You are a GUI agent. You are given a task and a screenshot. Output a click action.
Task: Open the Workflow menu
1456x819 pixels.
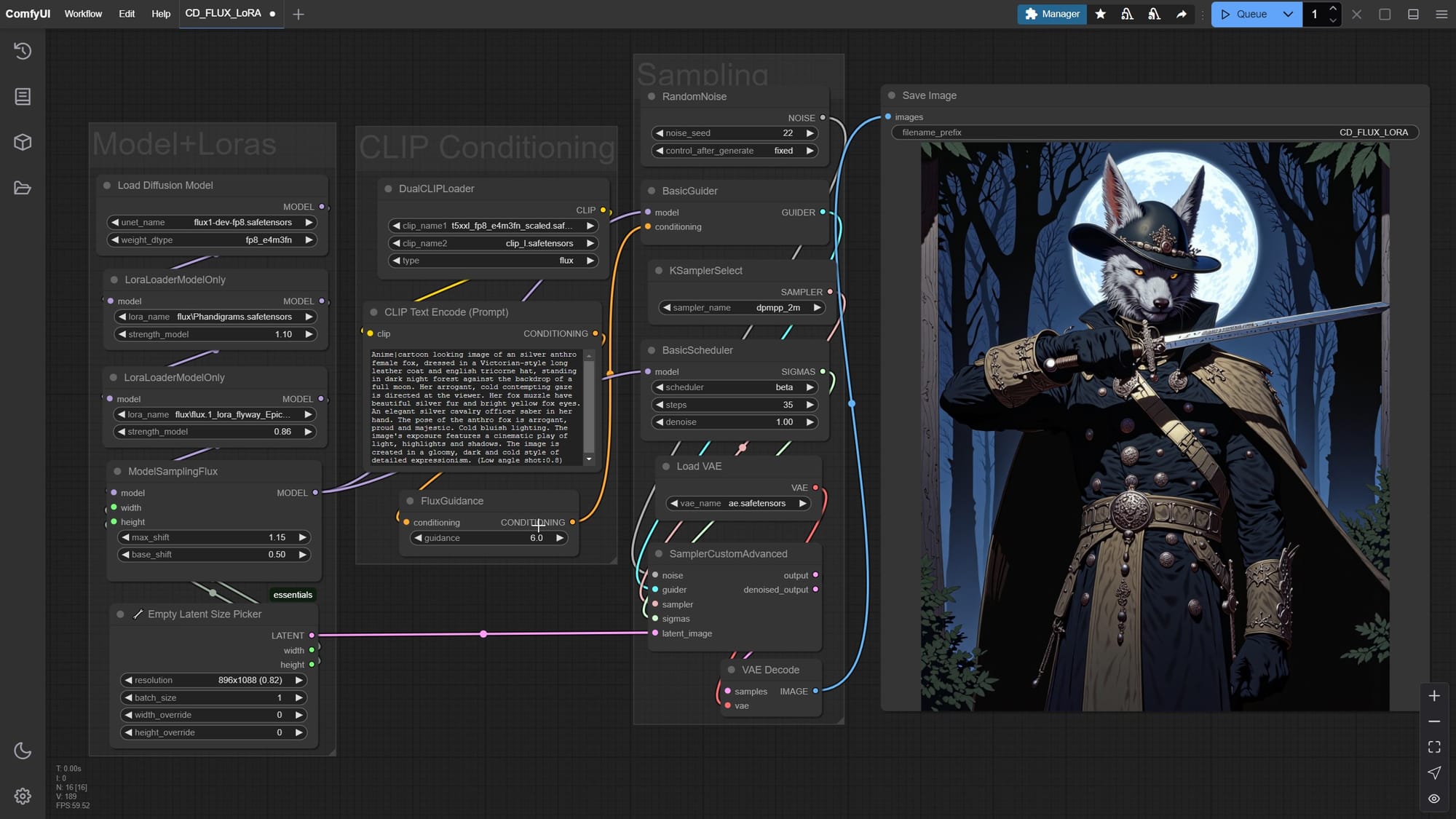[x=83, y=14]
